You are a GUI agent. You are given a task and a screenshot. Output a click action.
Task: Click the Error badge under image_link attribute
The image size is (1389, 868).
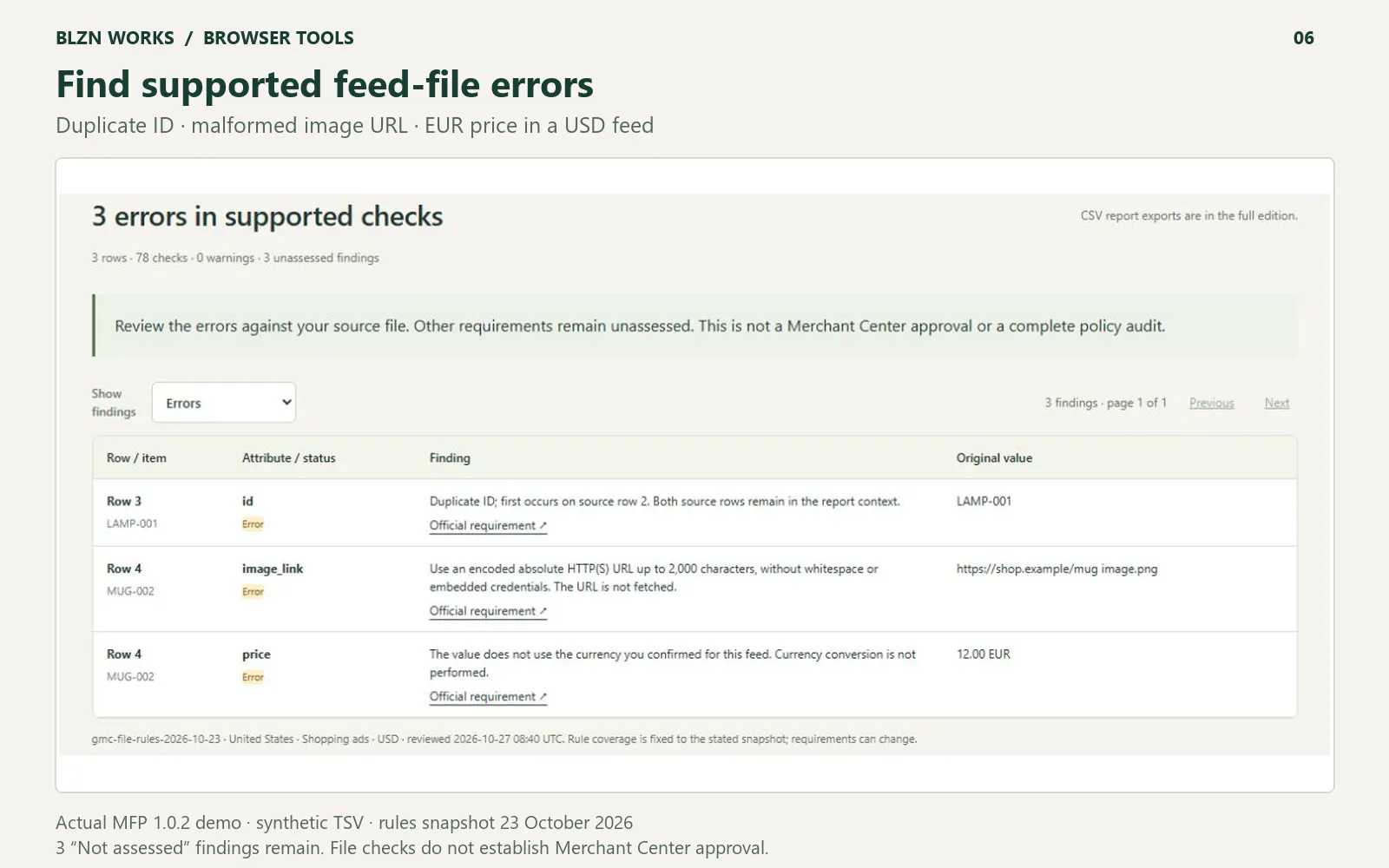tap(253, 592)
